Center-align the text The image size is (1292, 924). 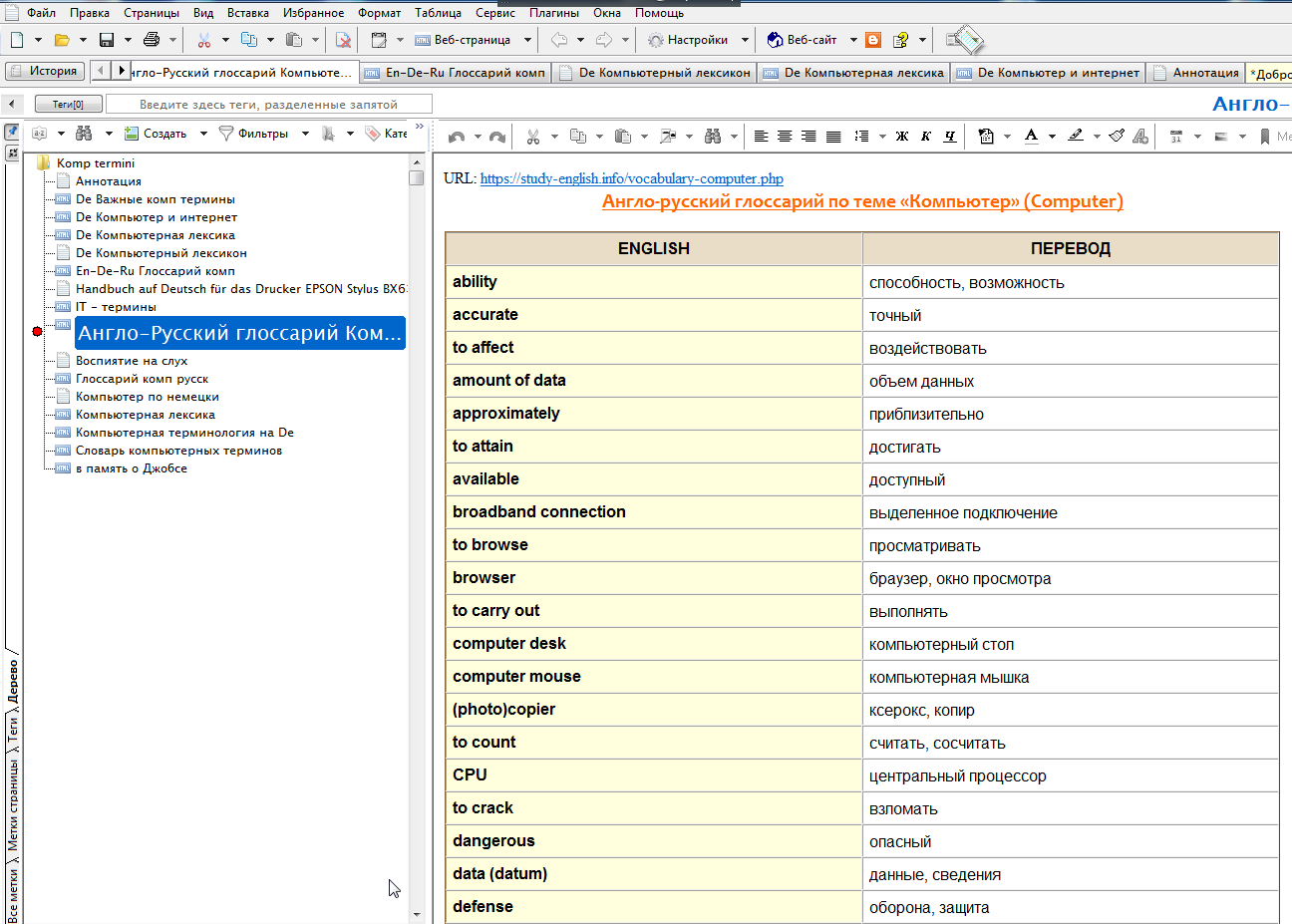(x=785, y=137)
